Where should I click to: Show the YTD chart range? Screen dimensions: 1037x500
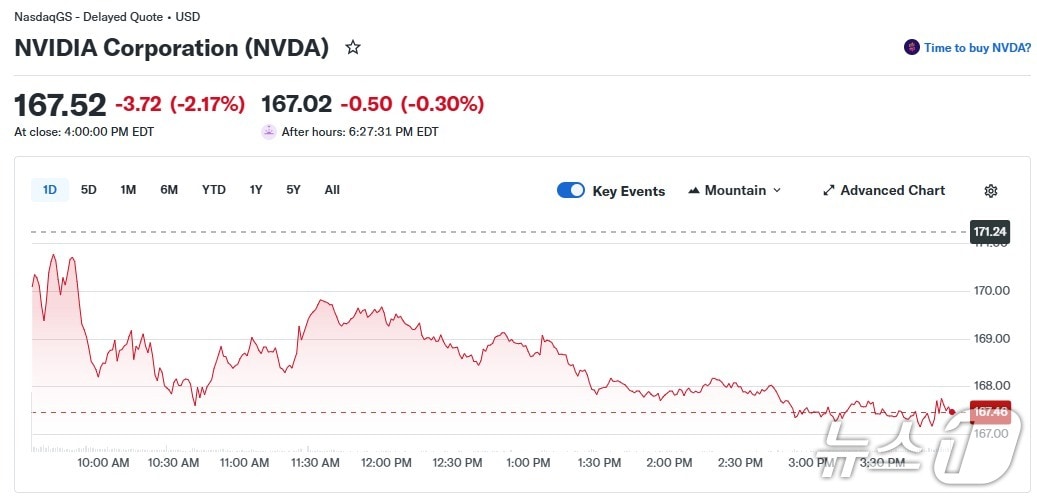[x=214, y=190]
